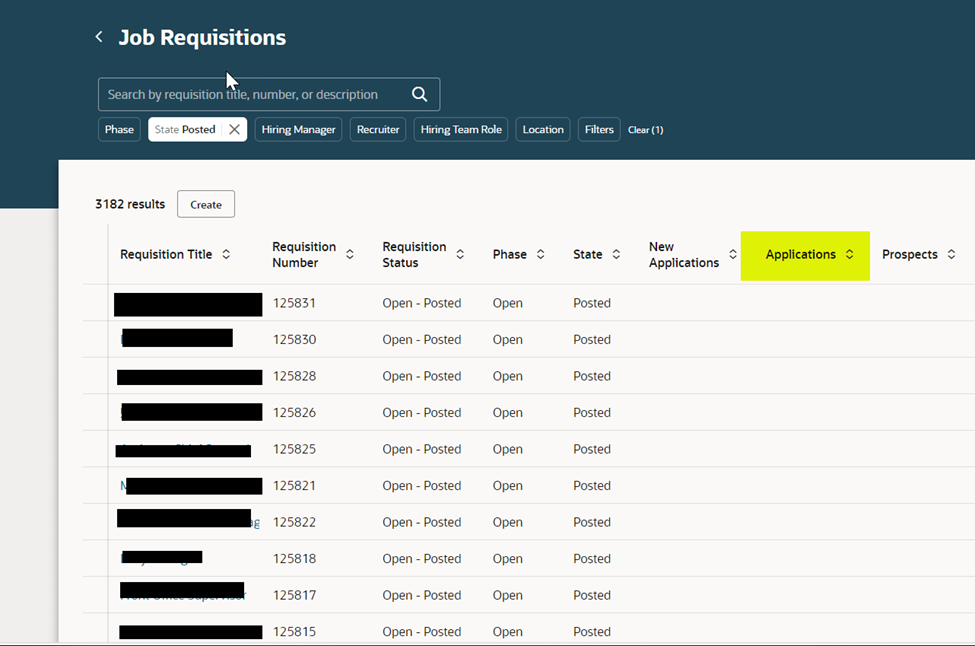Click requisition number 125818

tap(294, 558)
